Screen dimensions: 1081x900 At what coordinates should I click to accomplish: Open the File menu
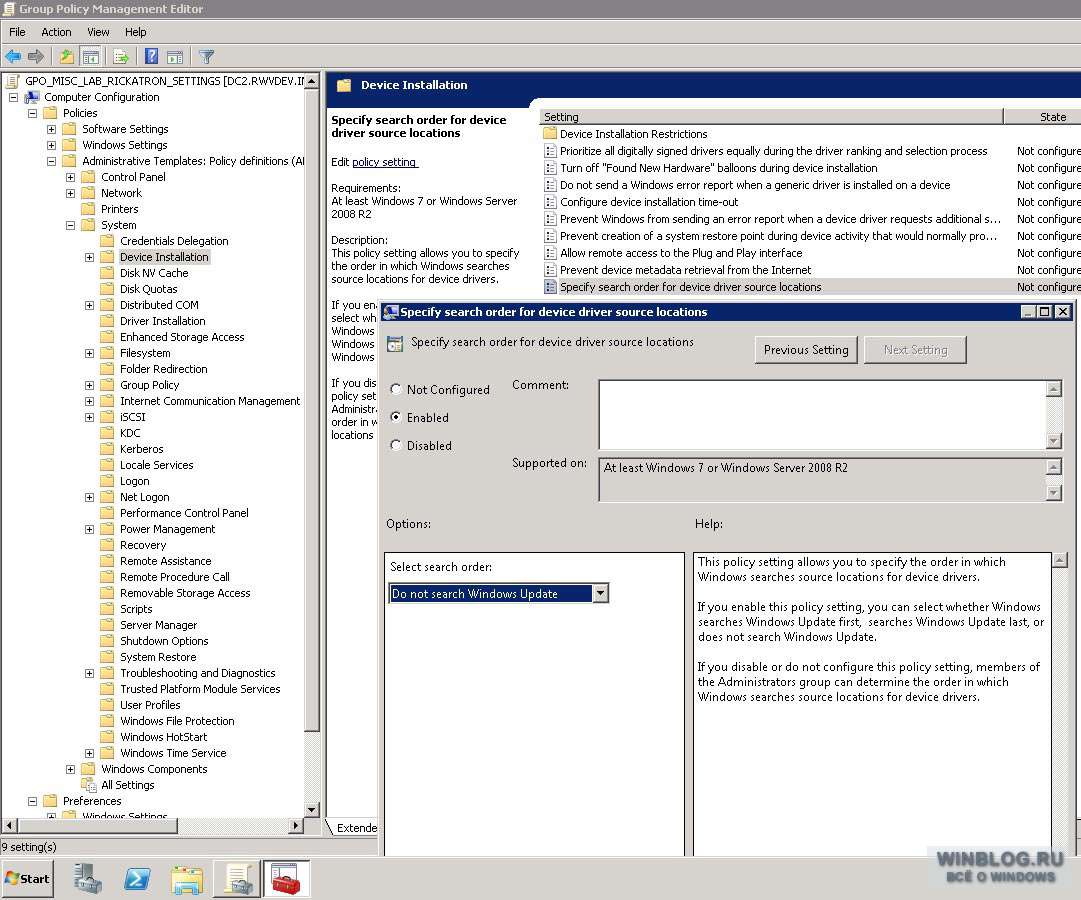[17, 32]
